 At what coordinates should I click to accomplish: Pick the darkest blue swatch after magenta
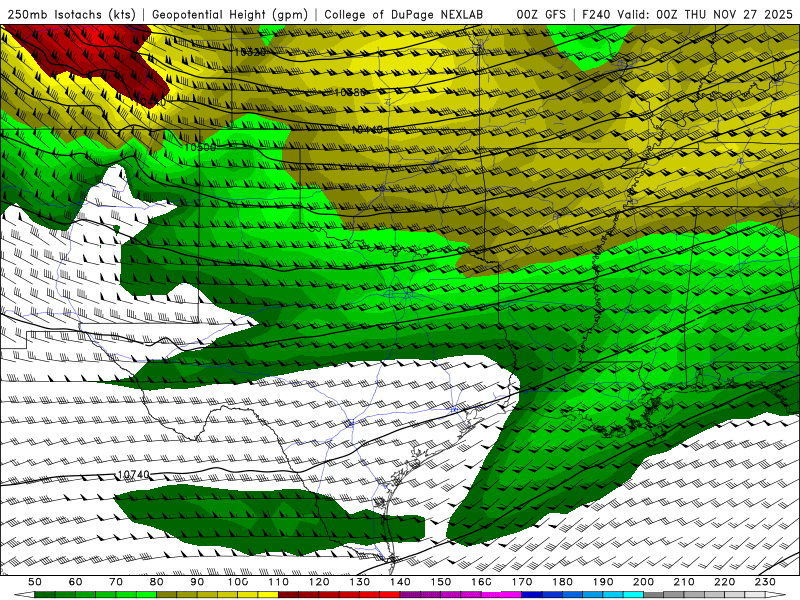[x=532, y=594]
